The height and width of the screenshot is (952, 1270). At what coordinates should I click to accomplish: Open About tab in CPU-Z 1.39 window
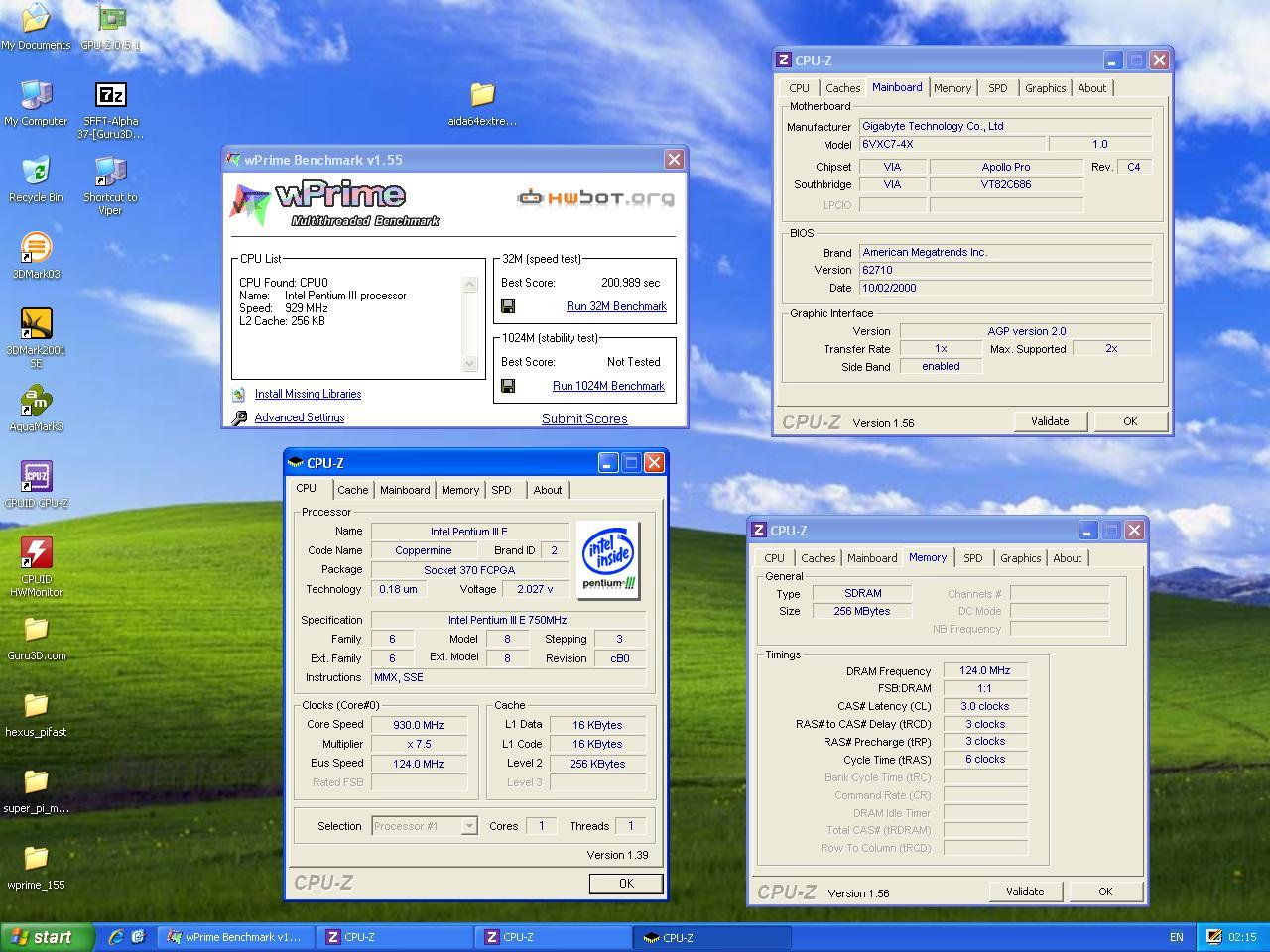(x=548, y=490)
